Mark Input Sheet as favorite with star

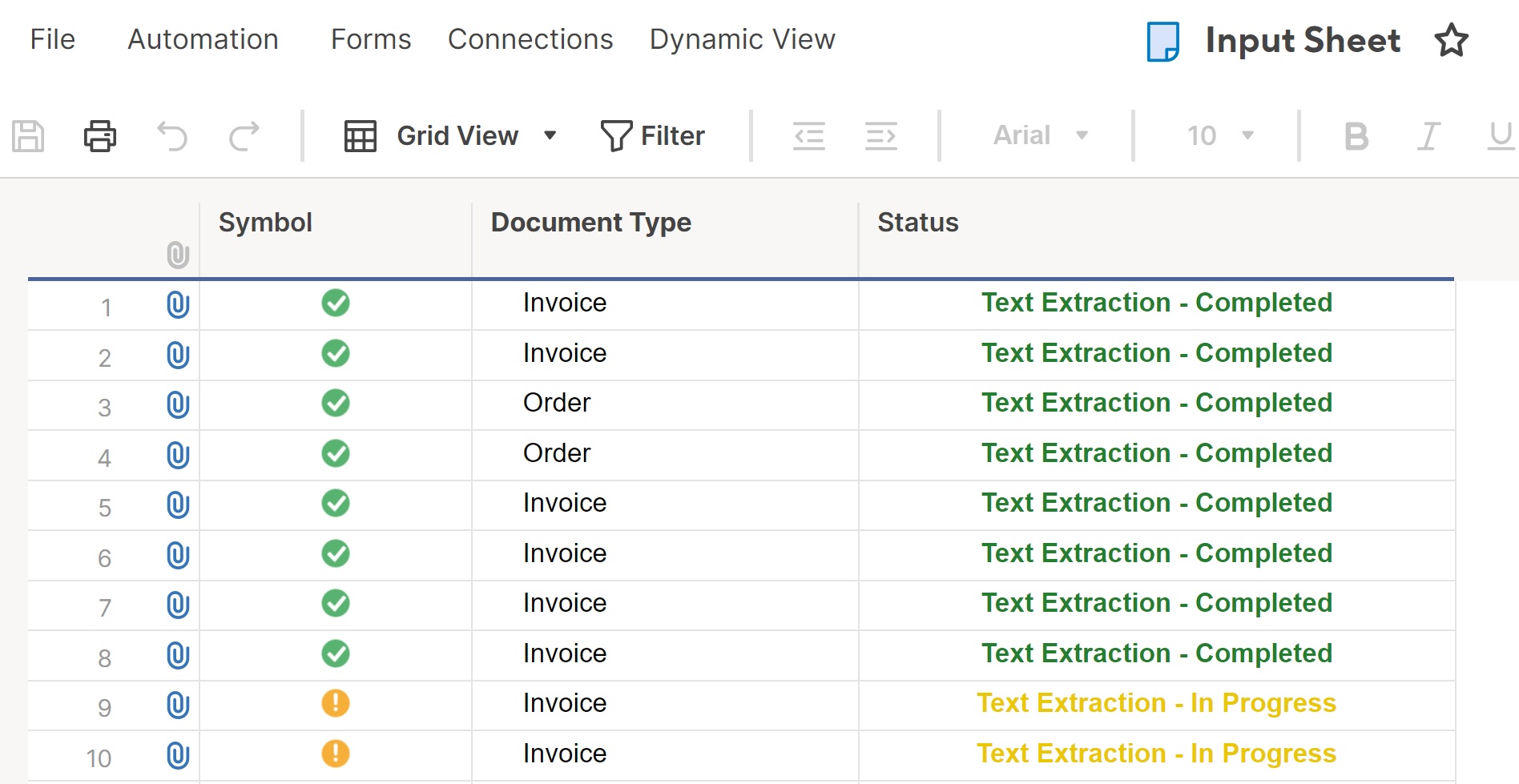1451,40
